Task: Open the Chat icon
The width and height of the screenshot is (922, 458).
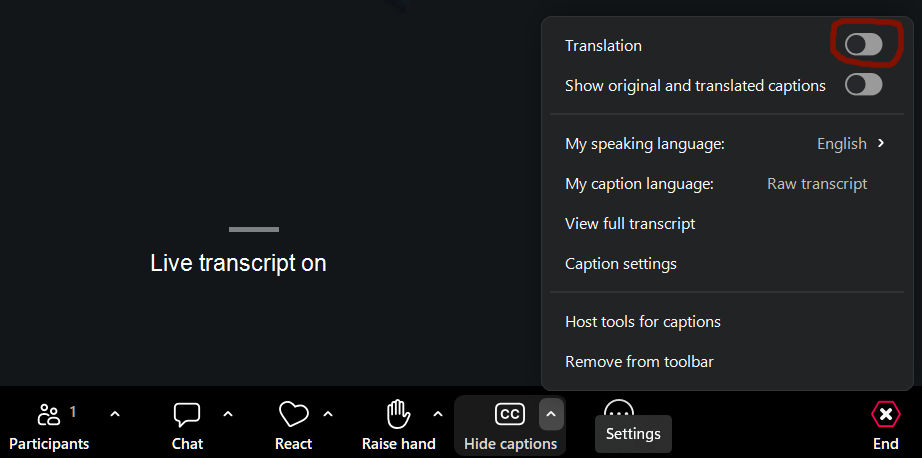Action: [x=187, y=414]
